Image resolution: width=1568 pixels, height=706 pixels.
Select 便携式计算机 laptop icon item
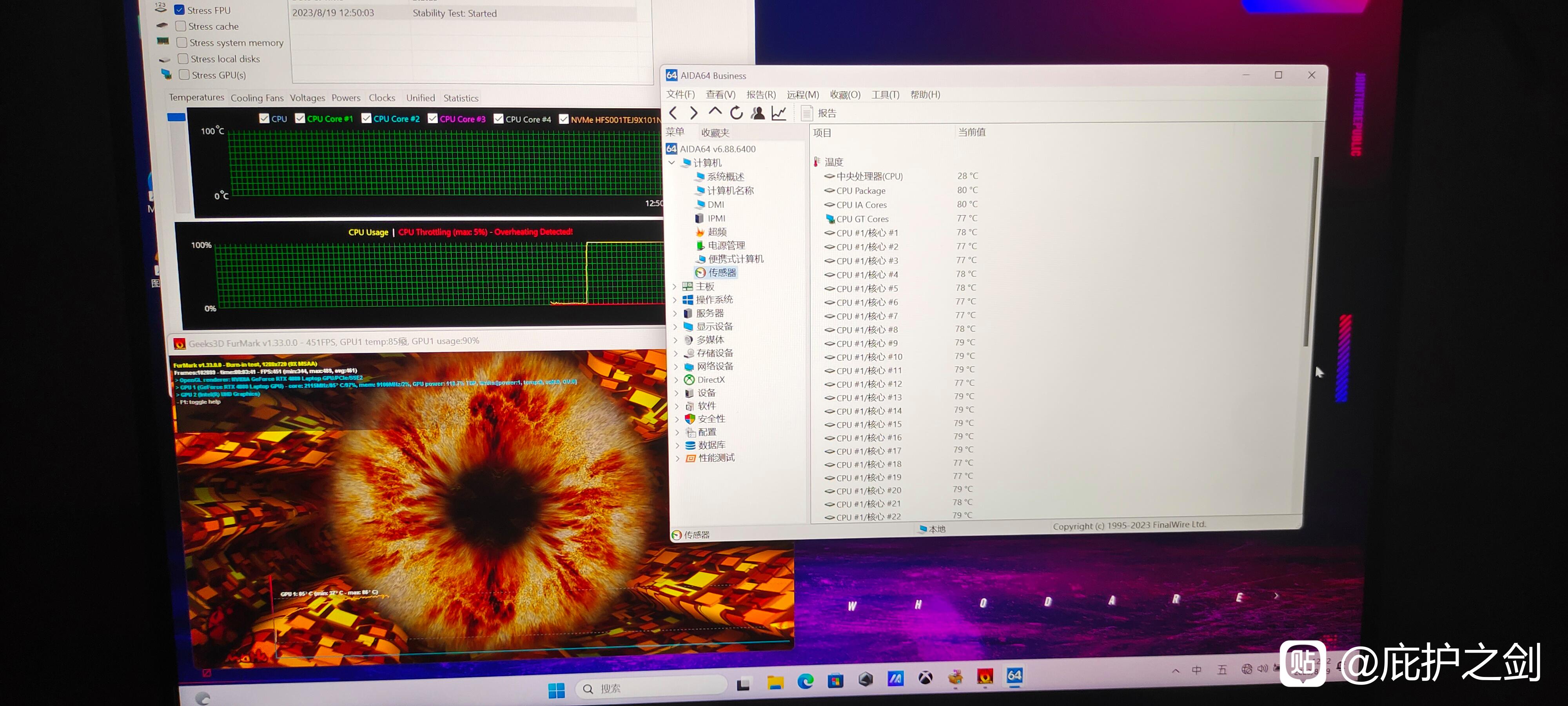tap(701, 259)
